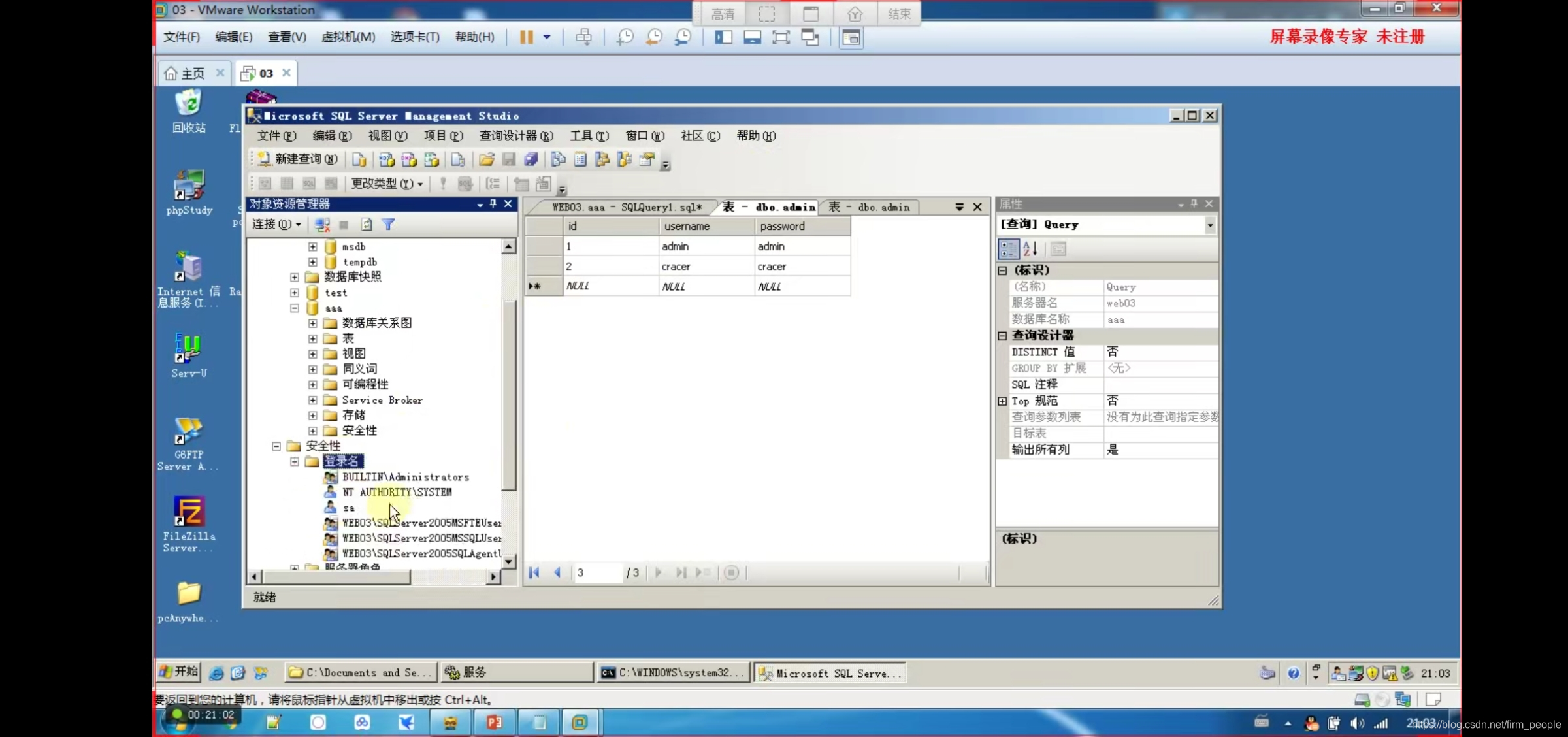Viewport: 1568px width, 737px height.
Task: Click the XMLA query icon in toolbar
Action: pyautogui.click(x=432, y=159)
